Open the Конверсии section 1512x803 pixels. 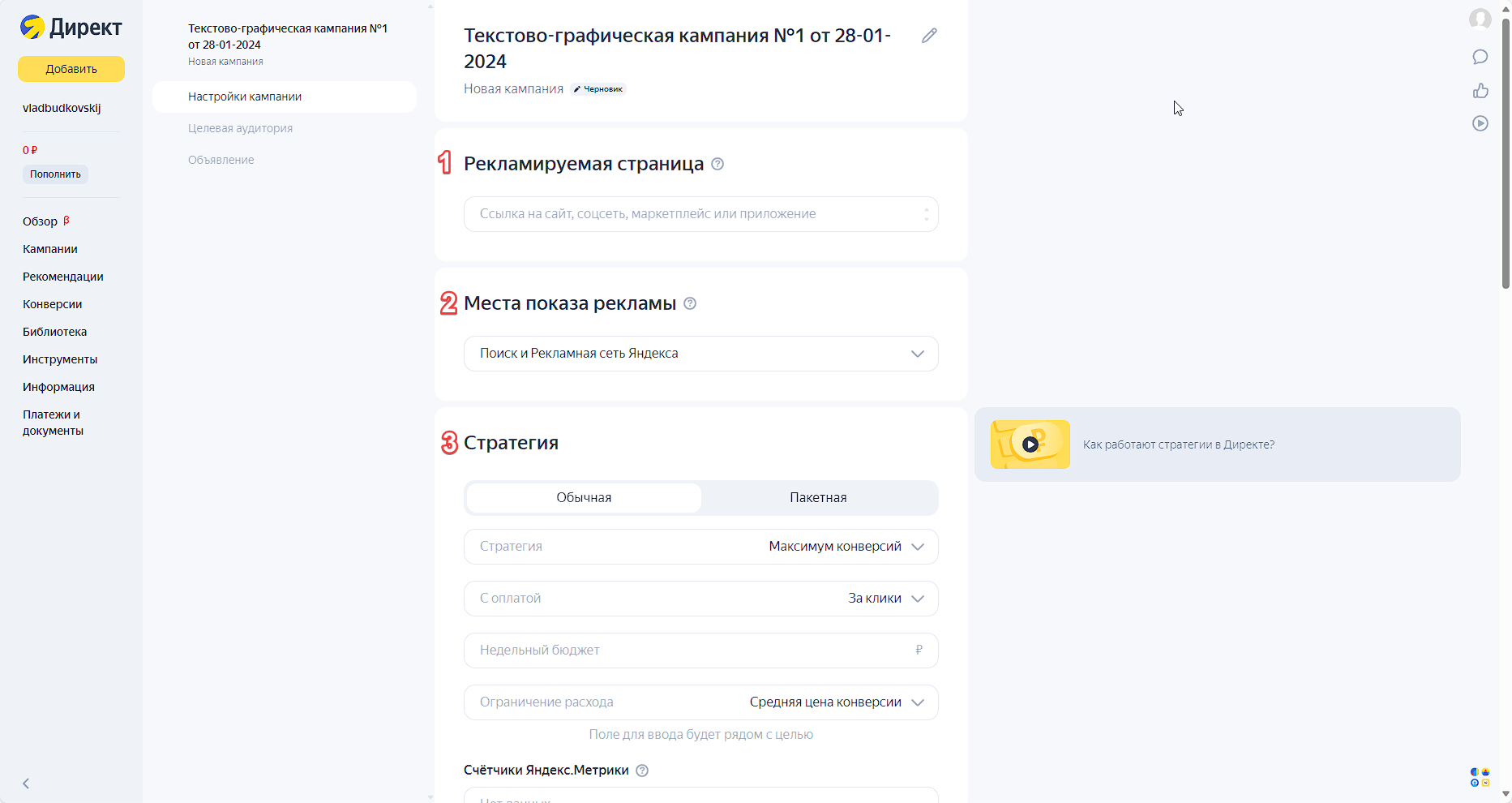pos(53,304)
